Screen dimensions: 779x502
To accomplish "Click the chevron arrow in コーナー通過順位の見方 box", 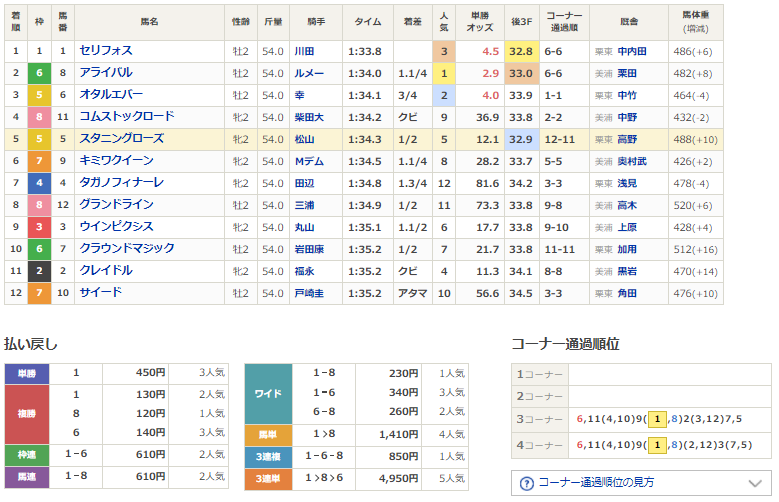I will [x=755, y=483].
